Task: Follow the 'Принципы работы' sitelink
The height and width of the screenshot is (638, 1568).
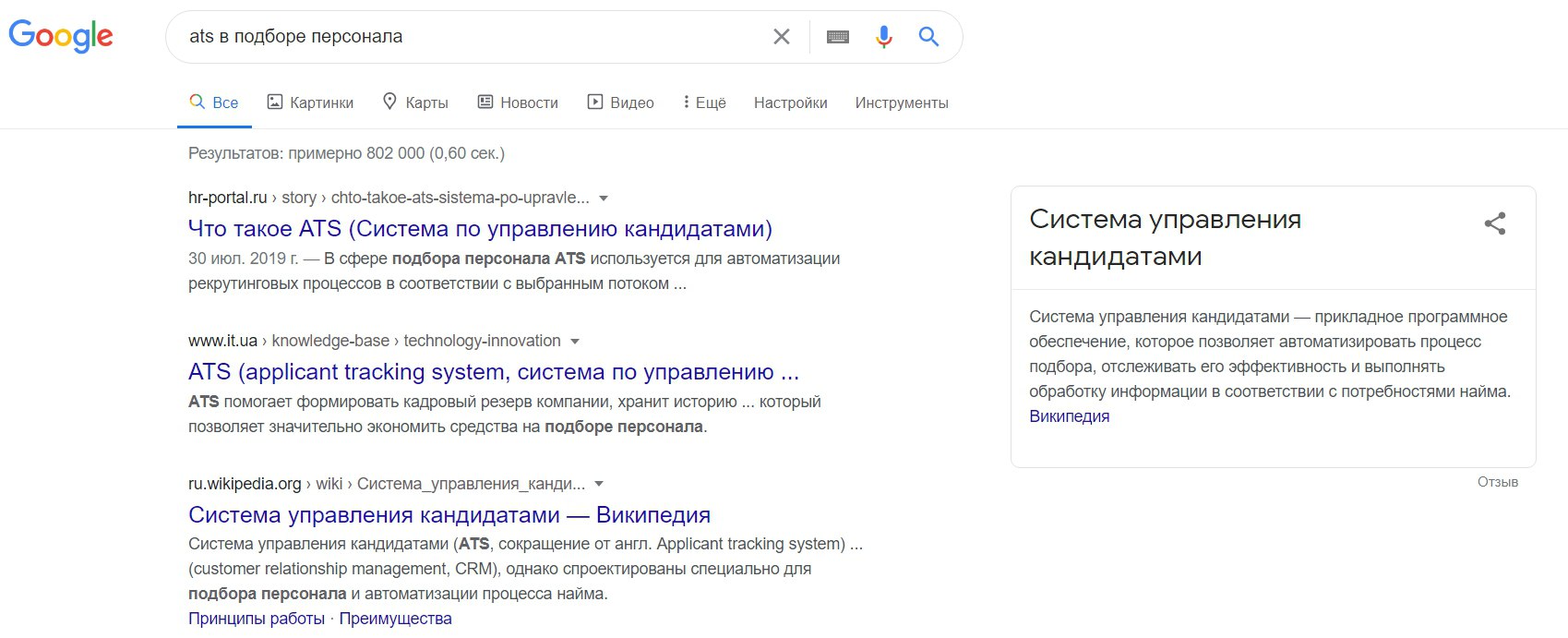Action: pyautogui.click(x=257, y=619)
